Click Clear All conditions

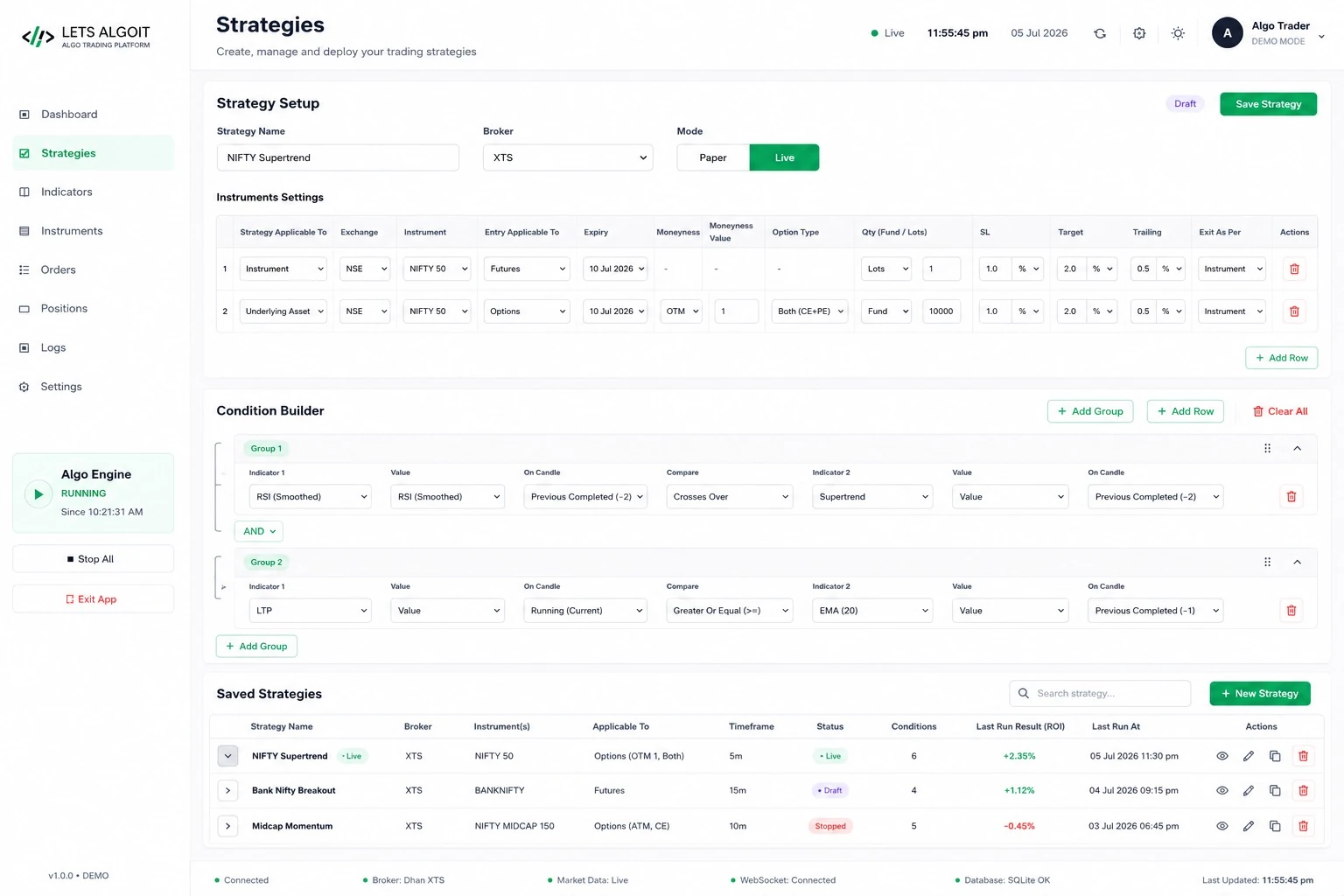(1279, 411)
